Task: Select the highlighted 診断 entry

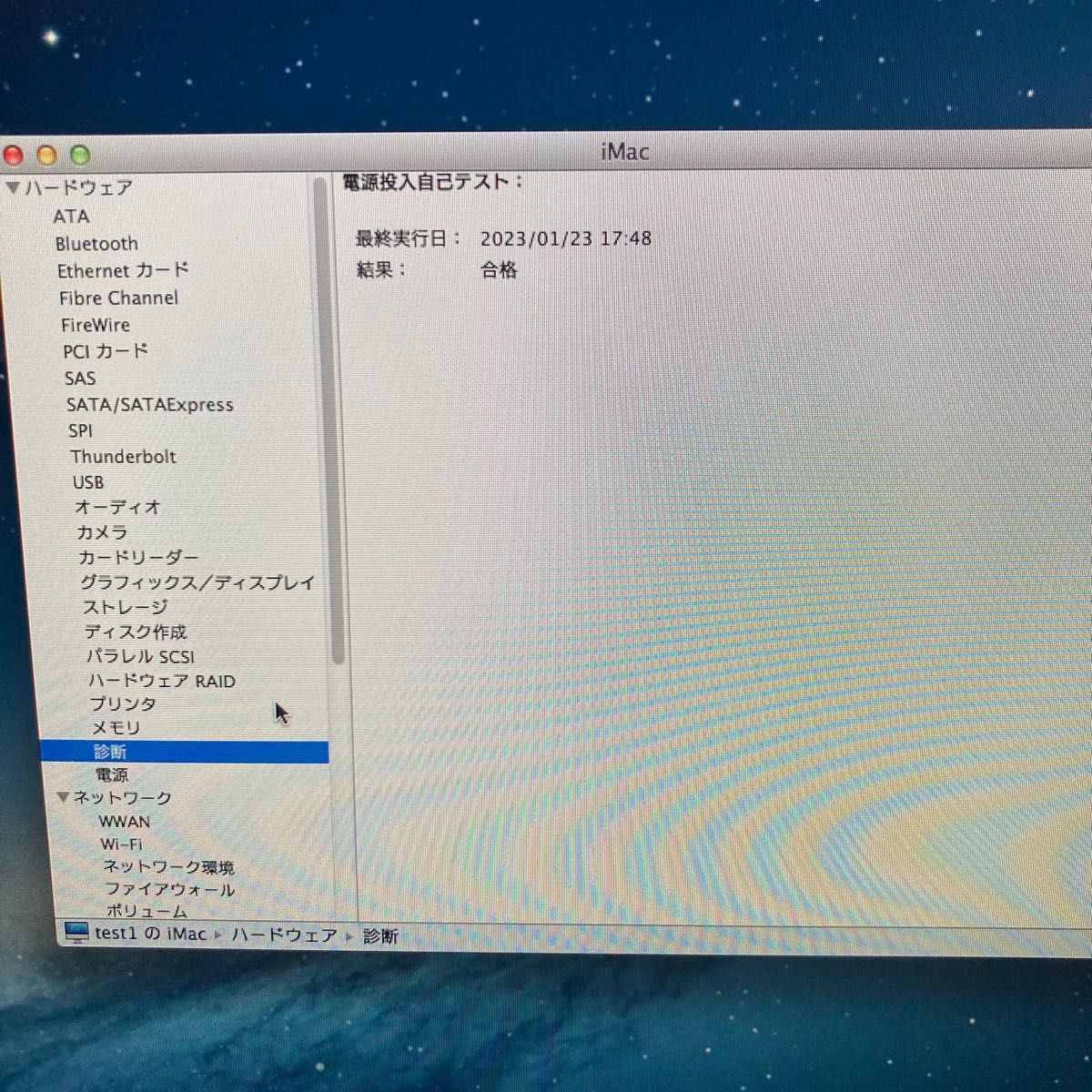Action: click(x=185, y=752)
